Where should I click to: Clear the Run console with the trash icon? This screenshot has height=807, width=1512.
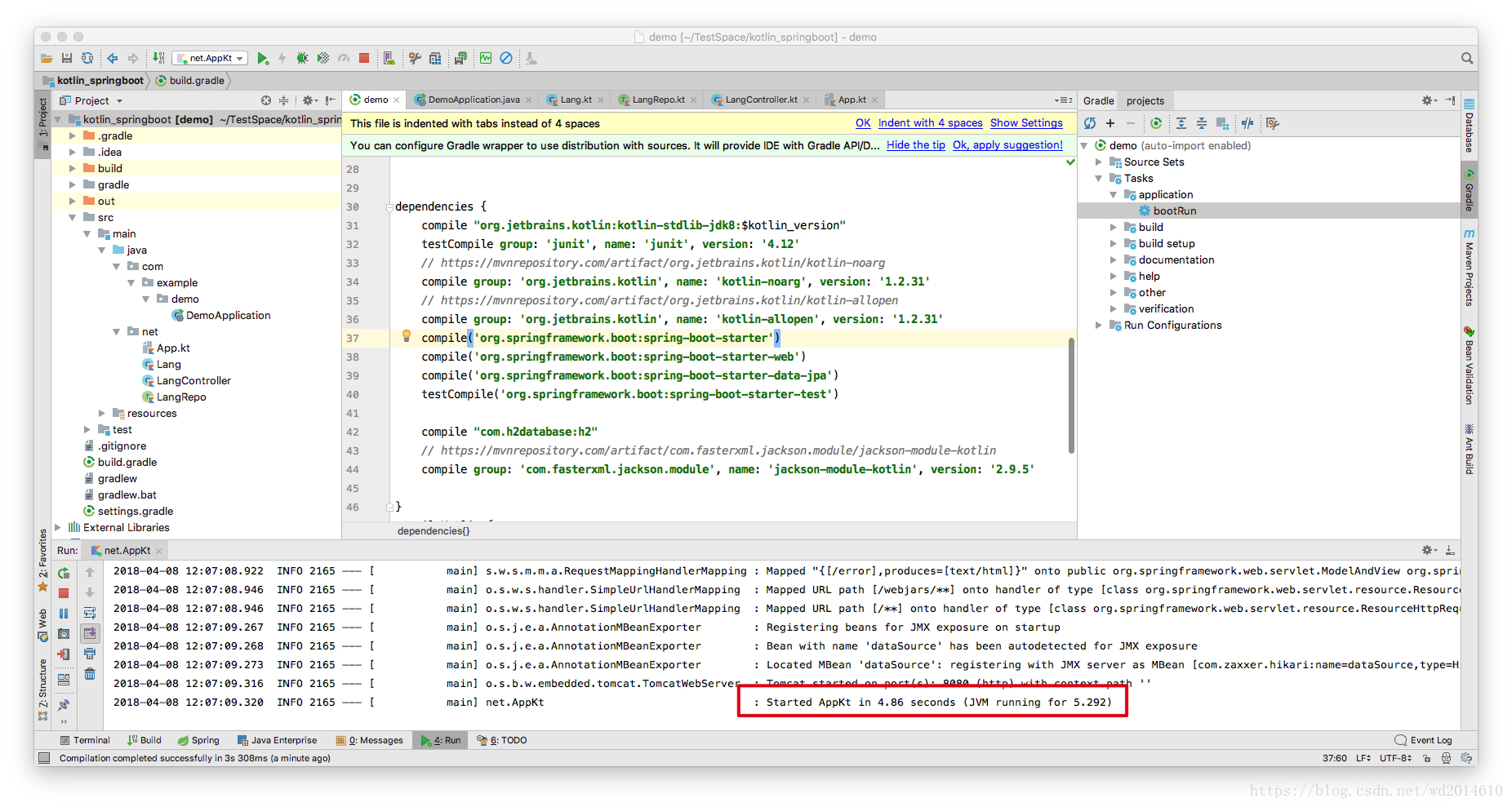pos(90,674)
